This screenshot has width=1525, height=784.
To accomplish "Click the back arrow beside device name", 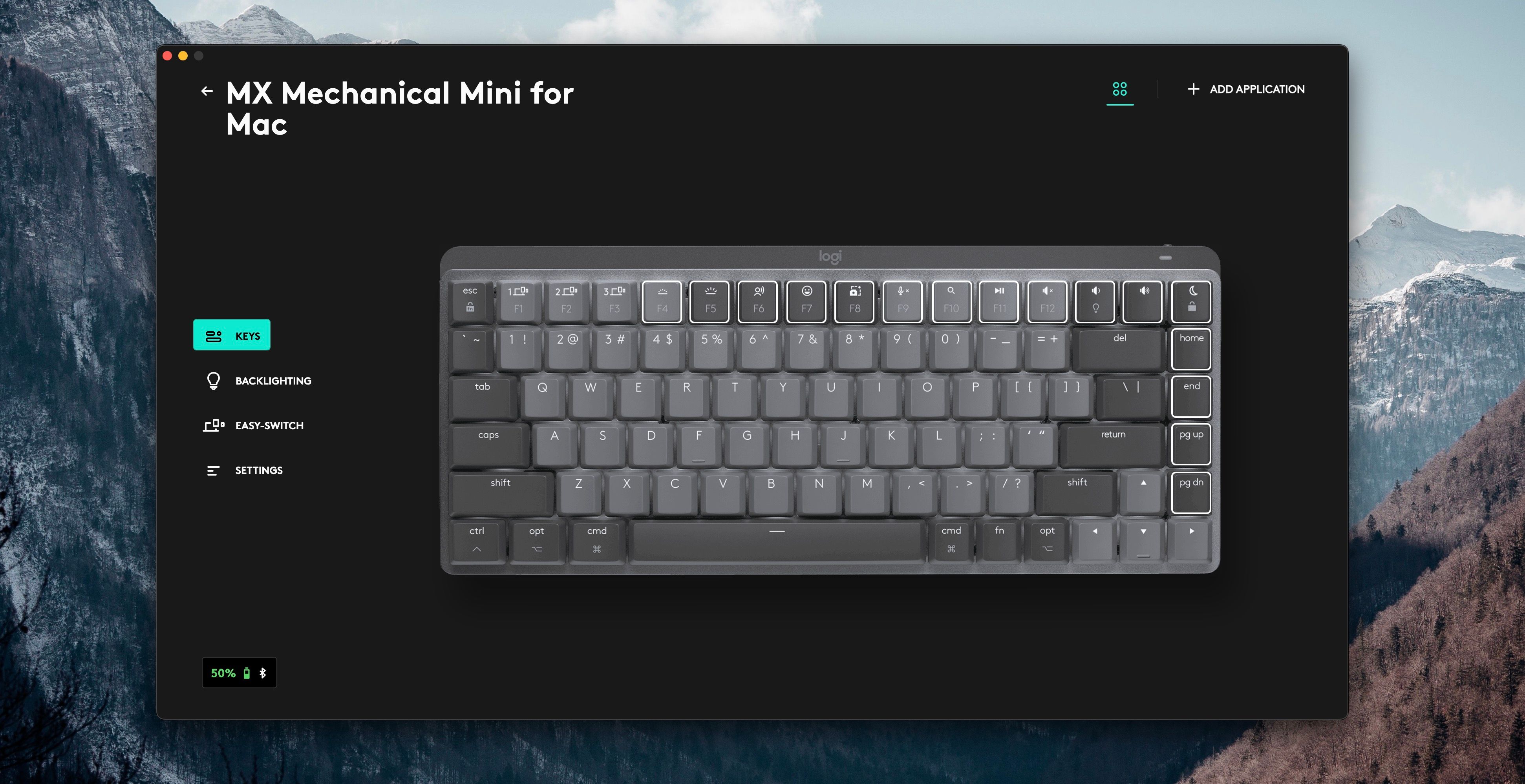I will pos(207,91).
